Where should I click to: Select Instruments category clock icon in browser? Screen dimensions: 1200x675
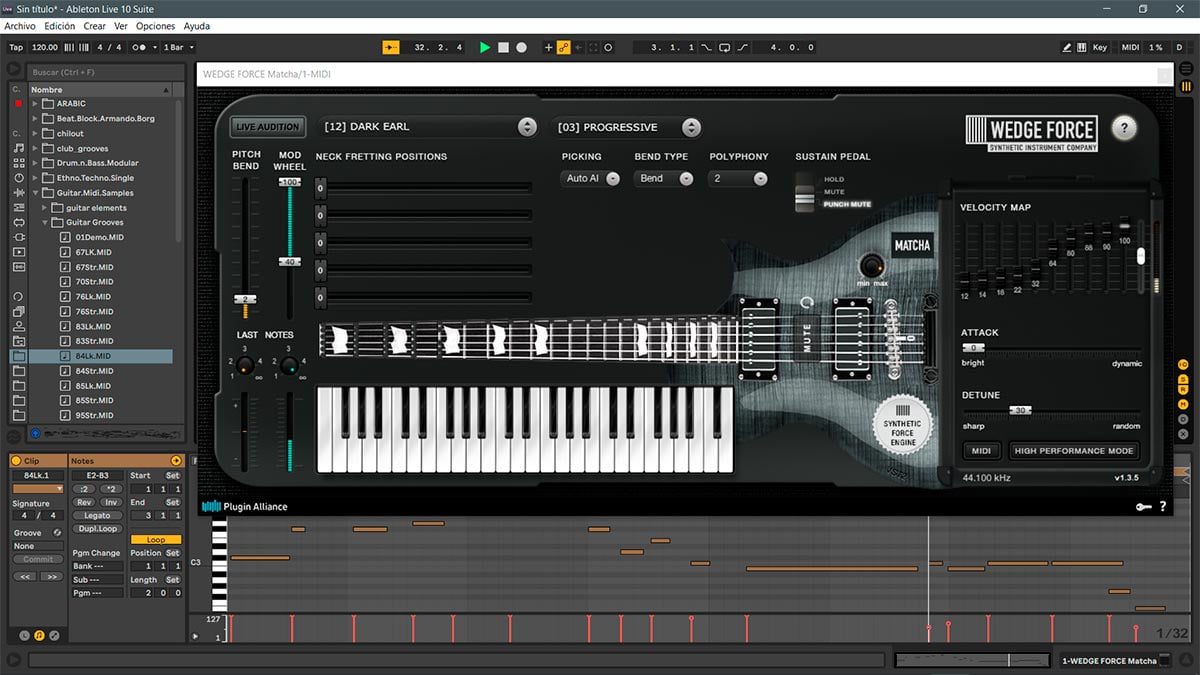click(x=18, y=178)
